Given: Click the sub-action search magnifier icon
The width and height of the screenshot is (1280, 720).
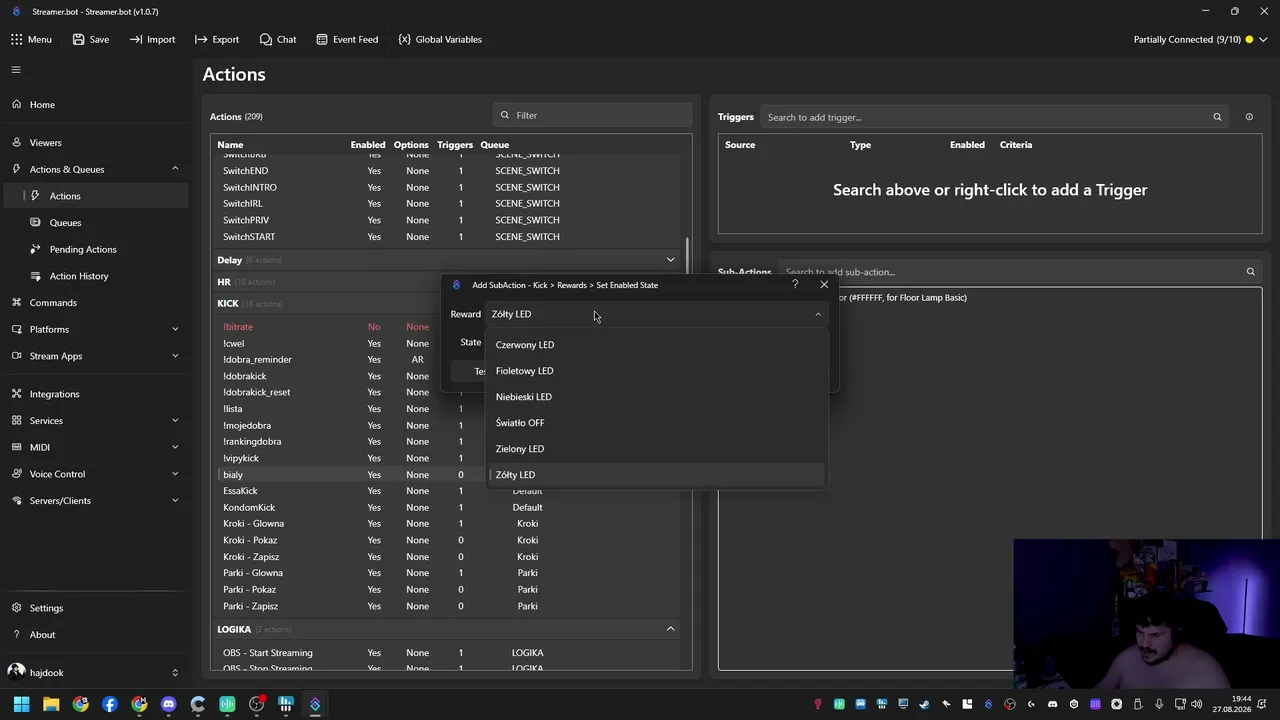Looking at the screenshot, I should click(x=1250, y=272).
